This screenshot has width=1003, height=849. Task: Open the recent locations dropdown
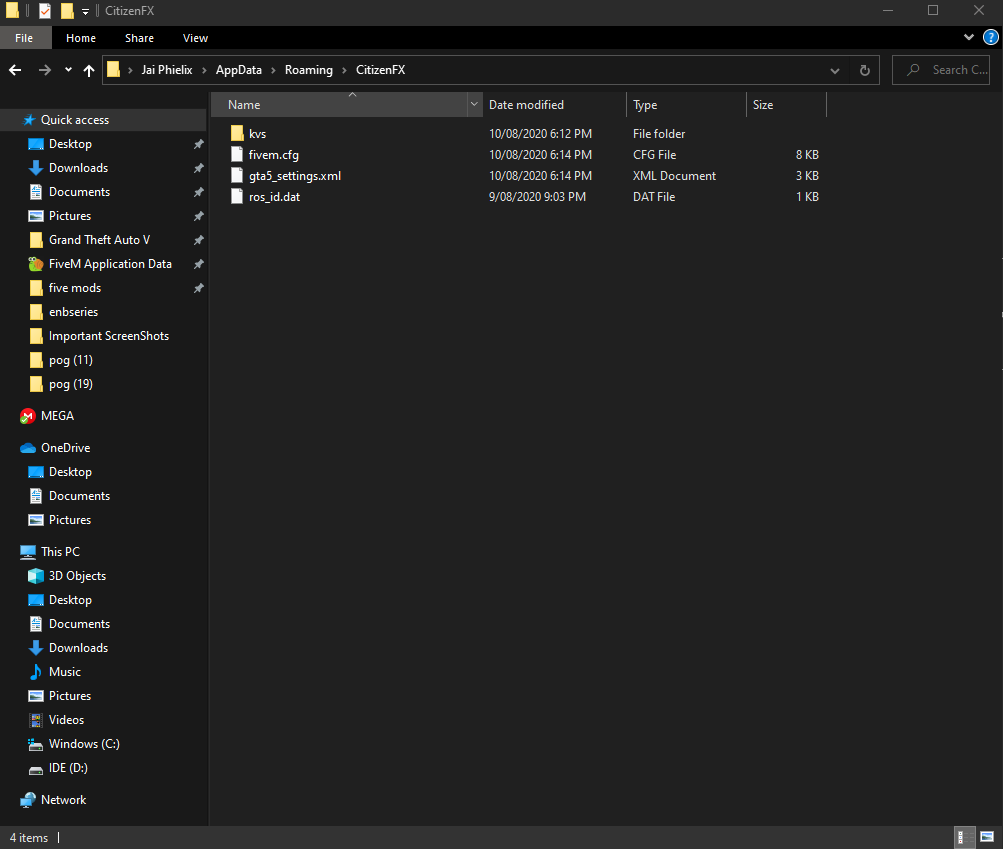point(68,70)
